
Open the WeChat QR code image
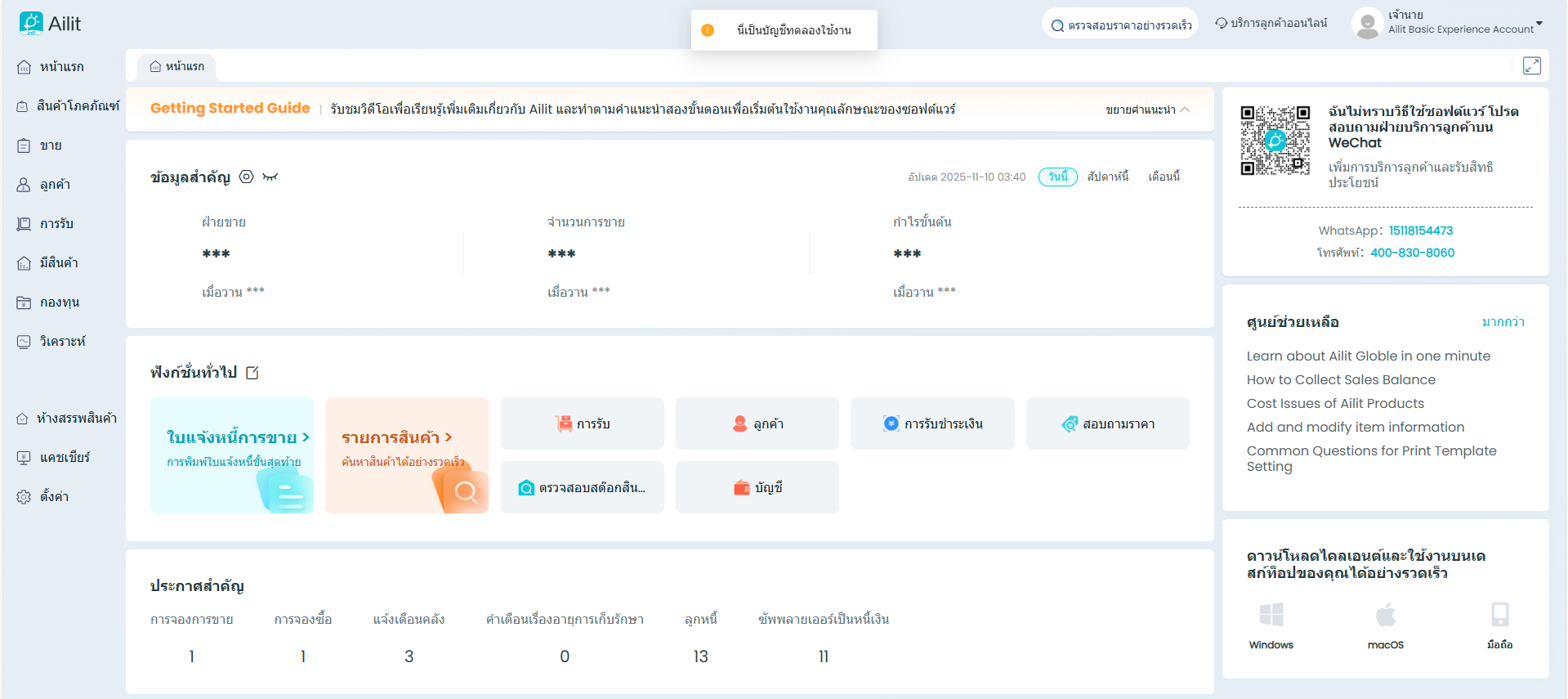tap(1275, 141)
